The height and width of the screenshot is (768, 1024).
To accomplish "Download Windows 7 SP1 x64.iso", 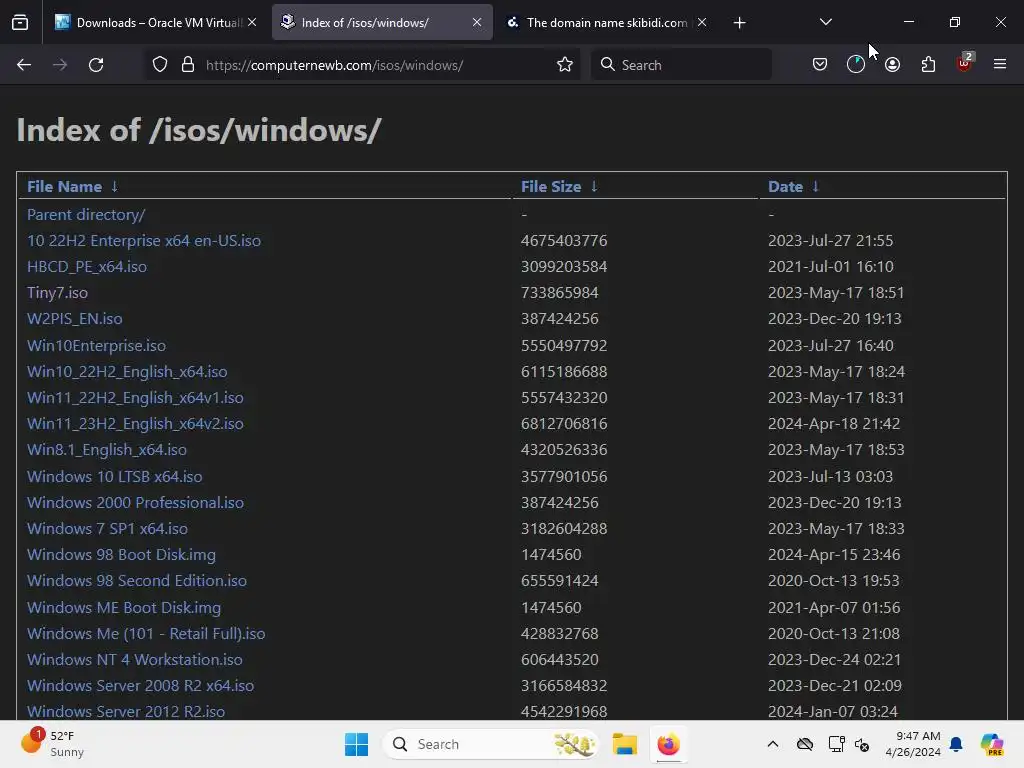I will pyautogui.click(x=107, y=529).
